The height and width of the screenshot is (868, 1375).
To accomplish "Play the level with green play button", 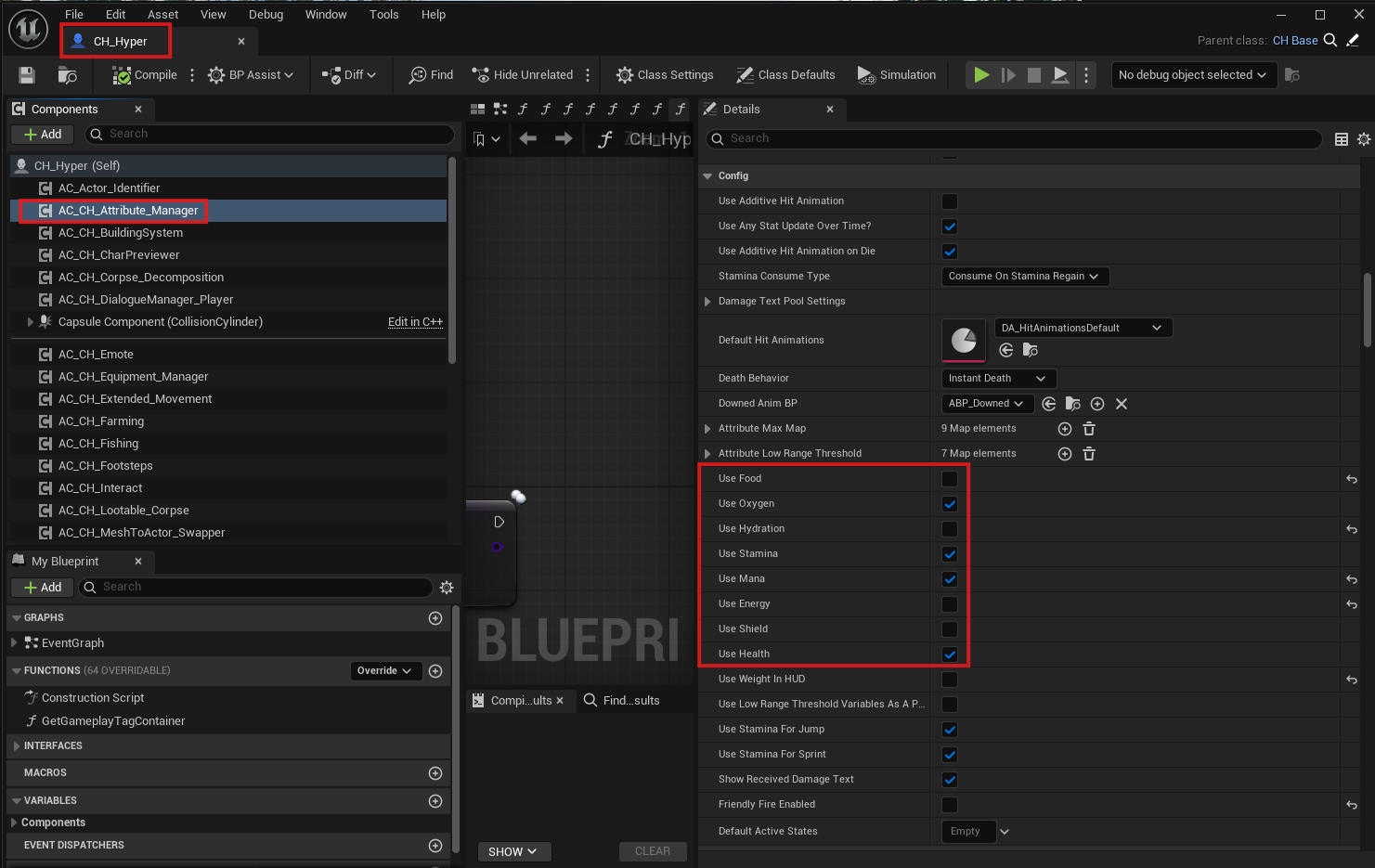I will pyautogui.click(x=981, y=75).
